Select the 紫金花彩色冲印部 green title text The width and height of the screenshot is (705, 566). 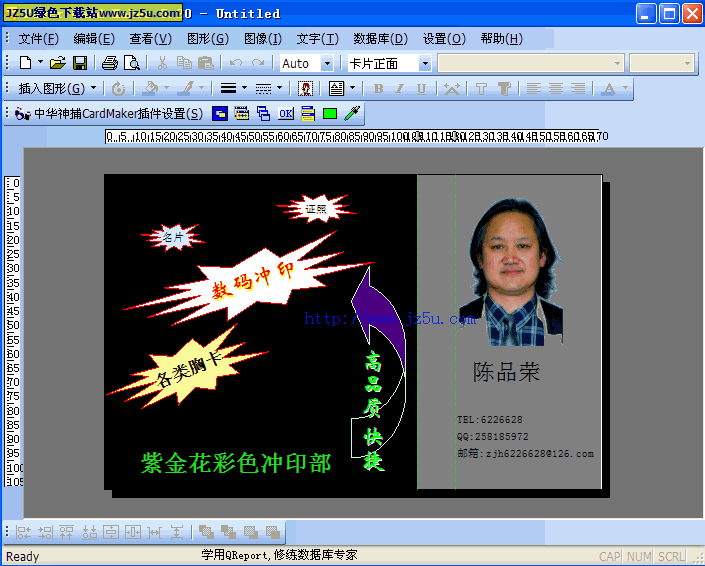pos(236,463)
